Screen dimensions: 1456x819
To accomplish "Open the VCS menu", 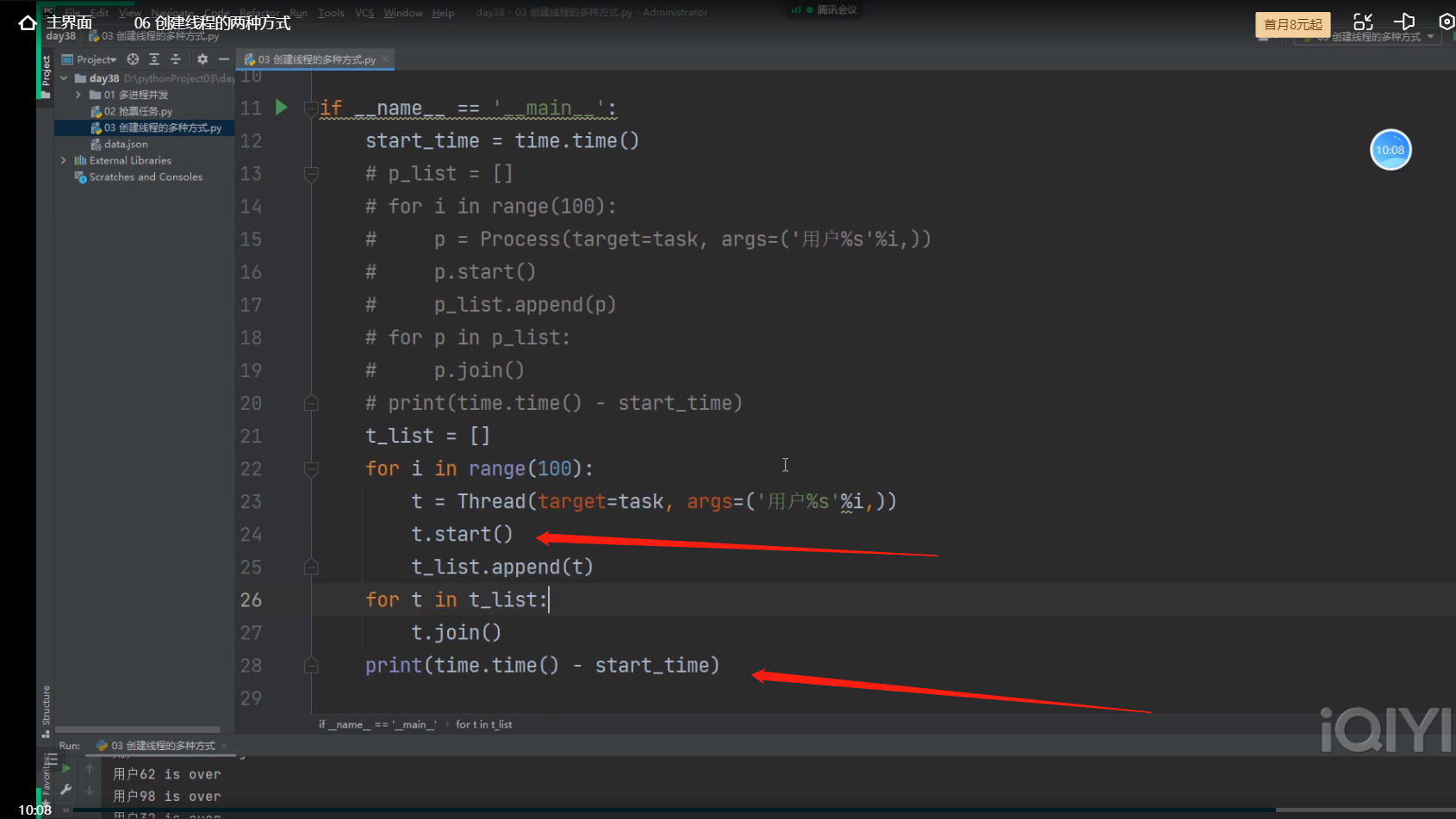I will [x=364, y=13].
